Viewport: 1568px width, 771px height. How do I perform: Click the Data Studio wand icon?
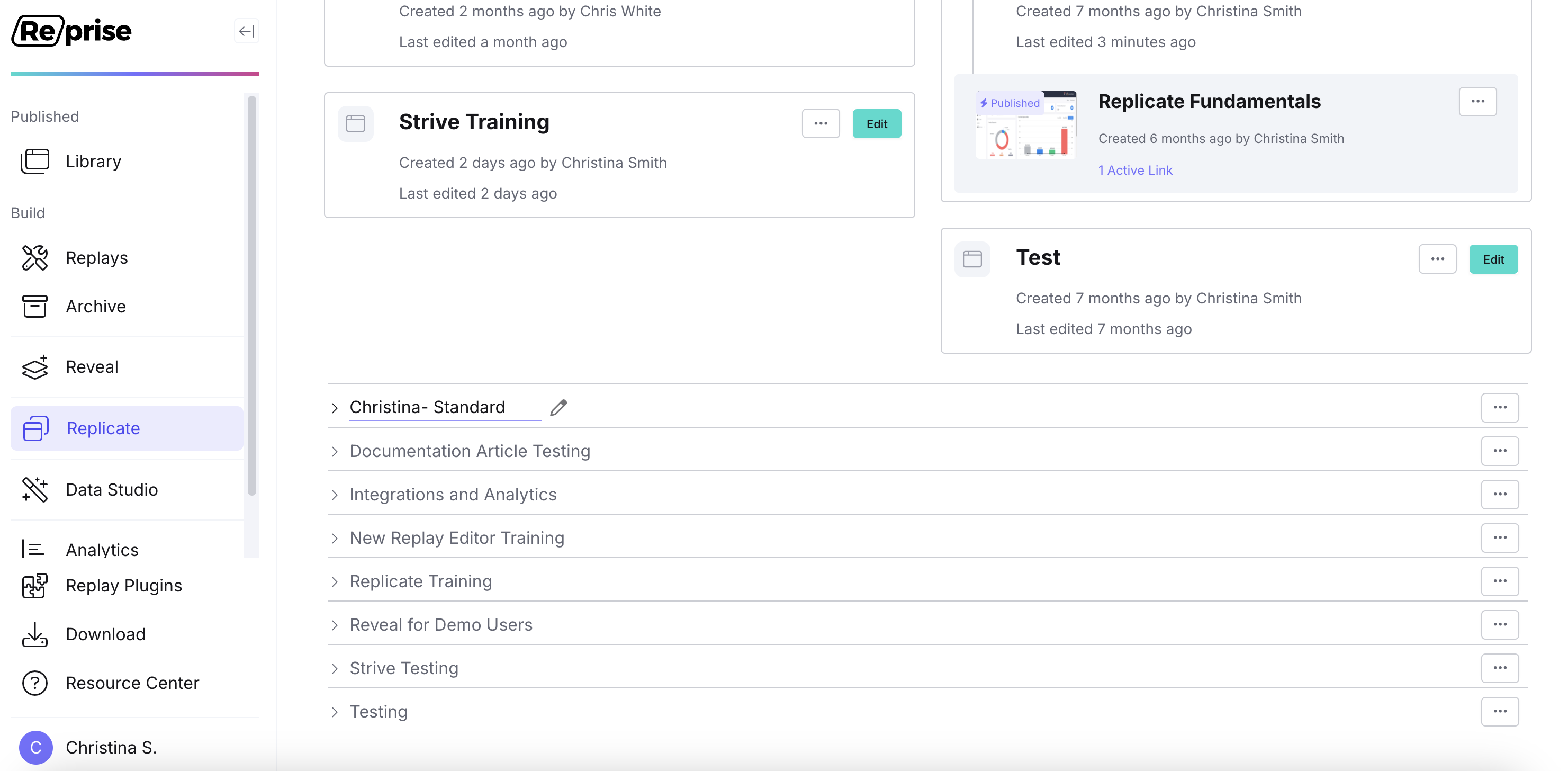pyautogui.click(x=35, y=490)
